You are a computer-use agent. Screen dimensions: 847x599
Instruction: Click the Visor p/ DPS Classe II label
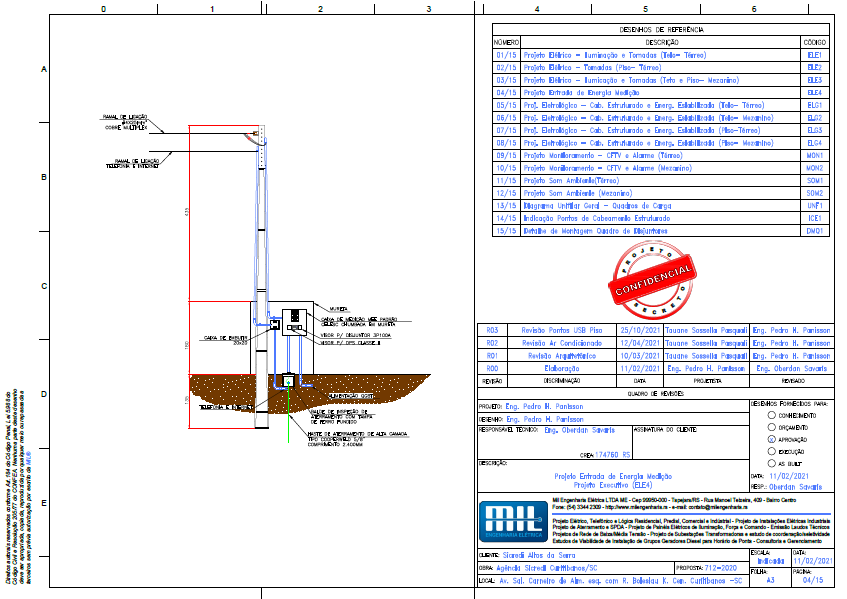tap(350, 343)
